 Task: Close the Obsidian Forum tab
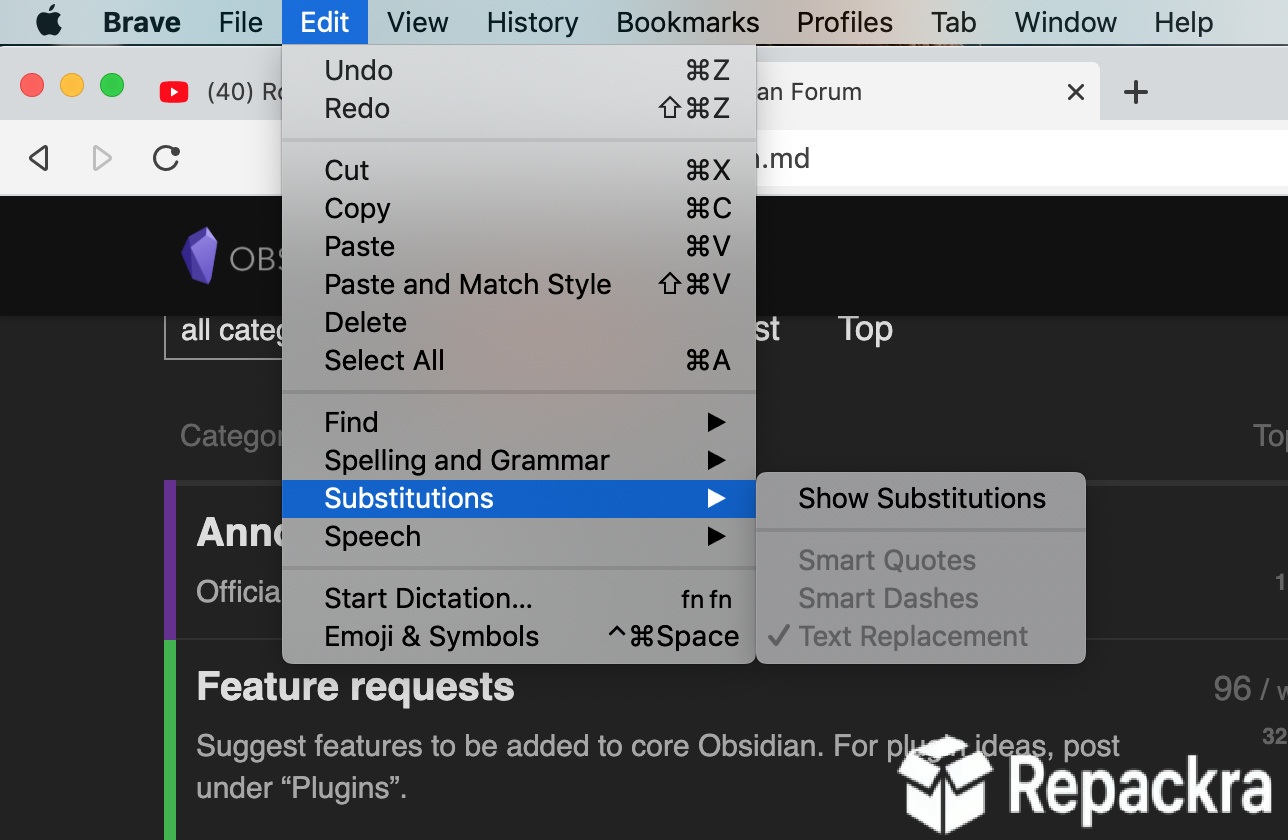pyautogui.click(x=1076, y=92)
